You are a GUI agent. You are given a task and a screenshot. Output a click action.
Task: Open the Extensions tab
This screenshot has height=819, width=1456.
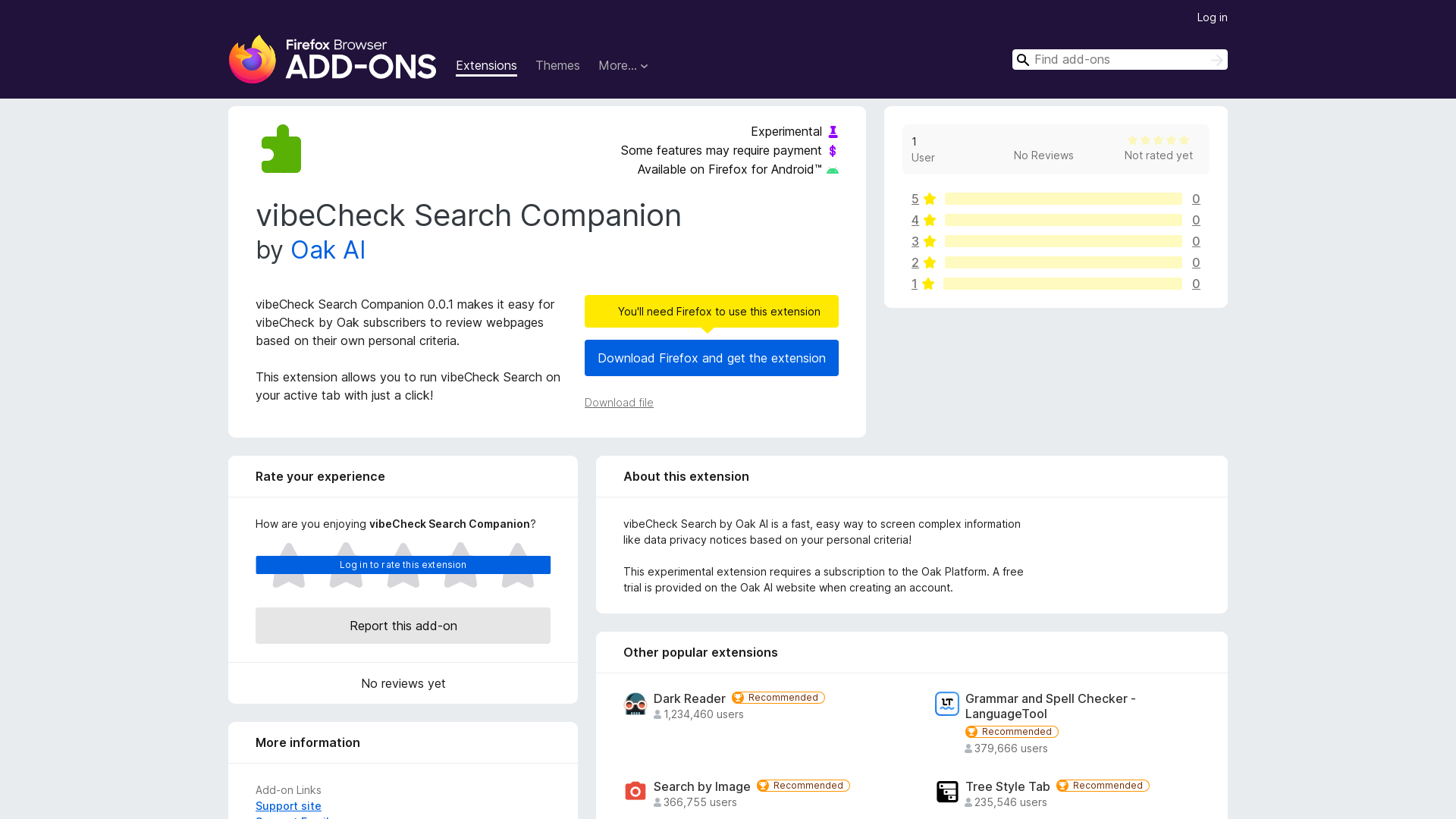point(486,66)
